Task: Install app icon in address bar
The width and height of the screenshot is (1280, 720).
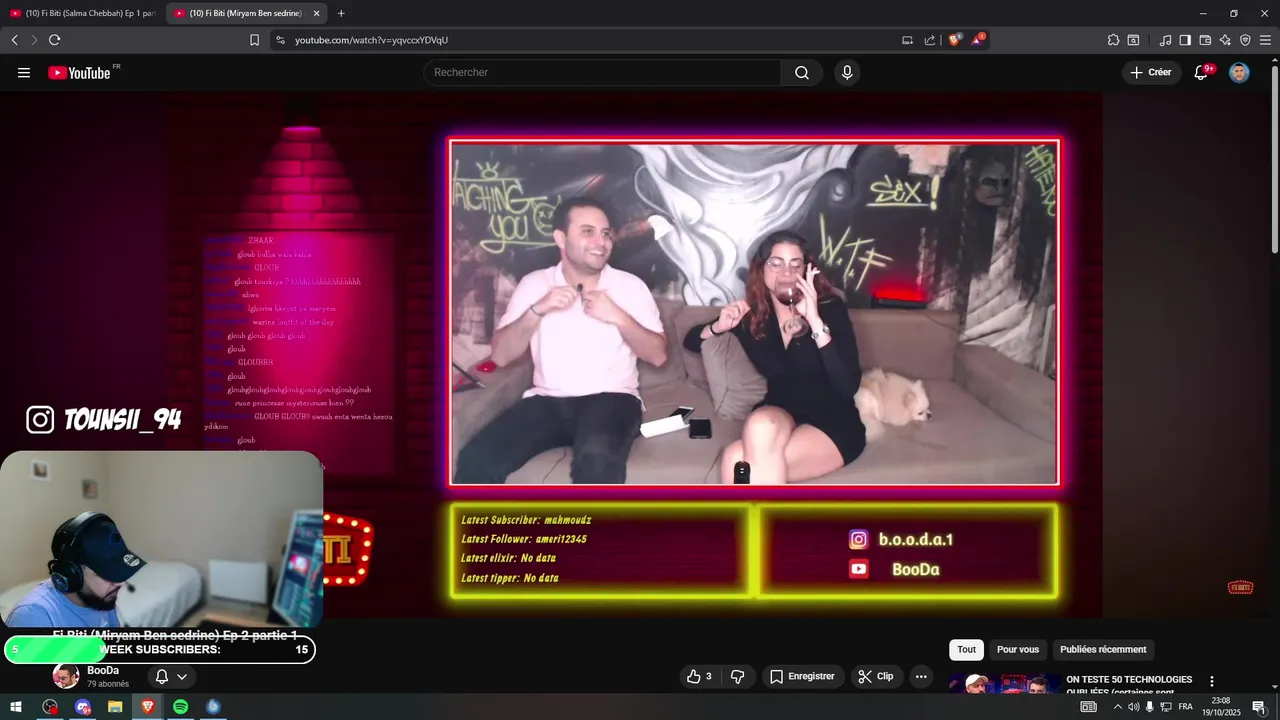Action: click(907, 40)
